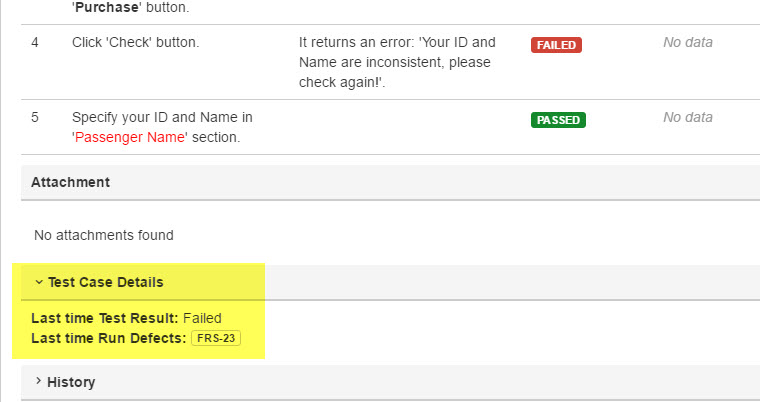Click the green PASSED status badge

point(558,120)
